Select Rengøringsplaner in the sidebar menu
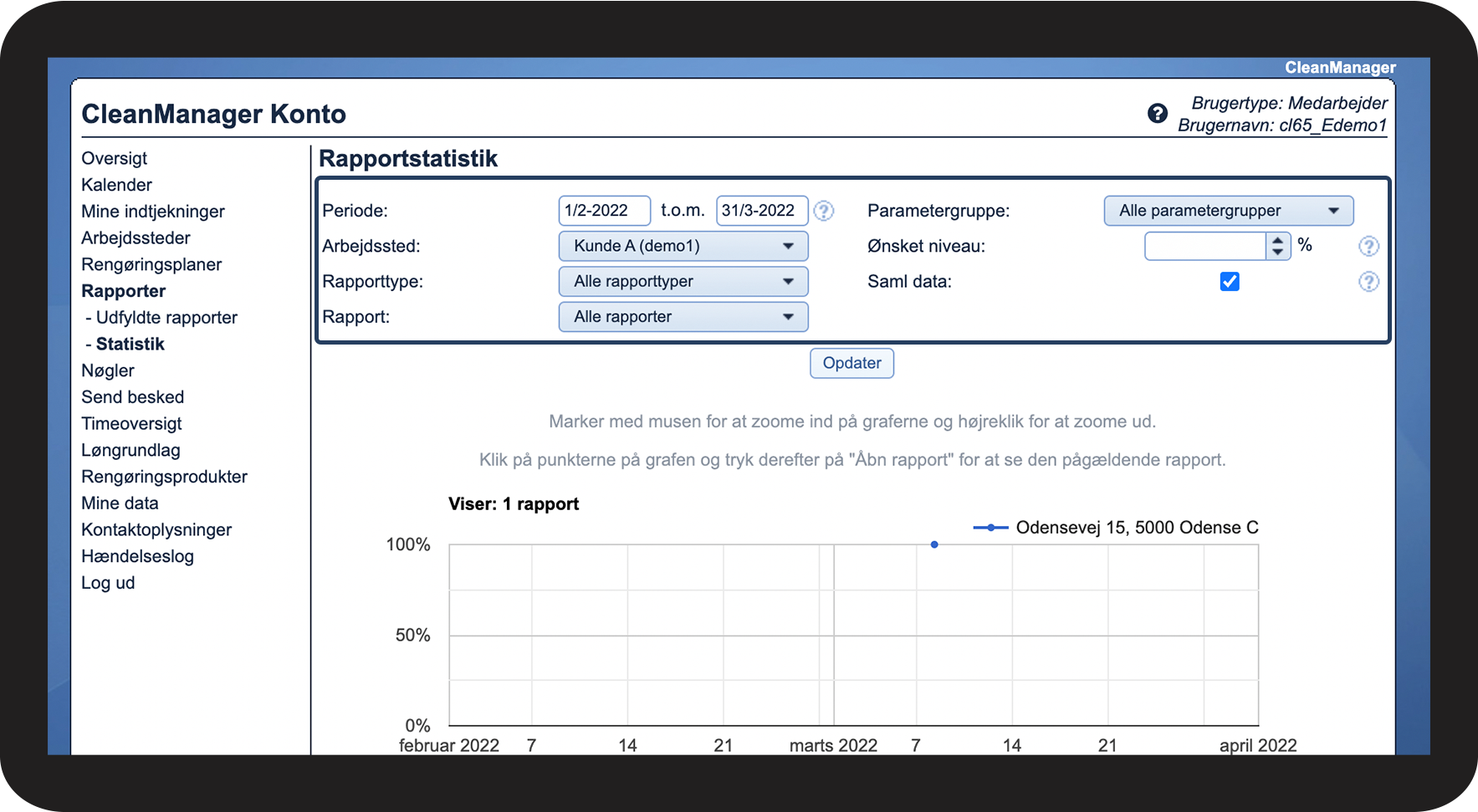Viewport: 1478px width, 812px height. [x=151, y=264]
